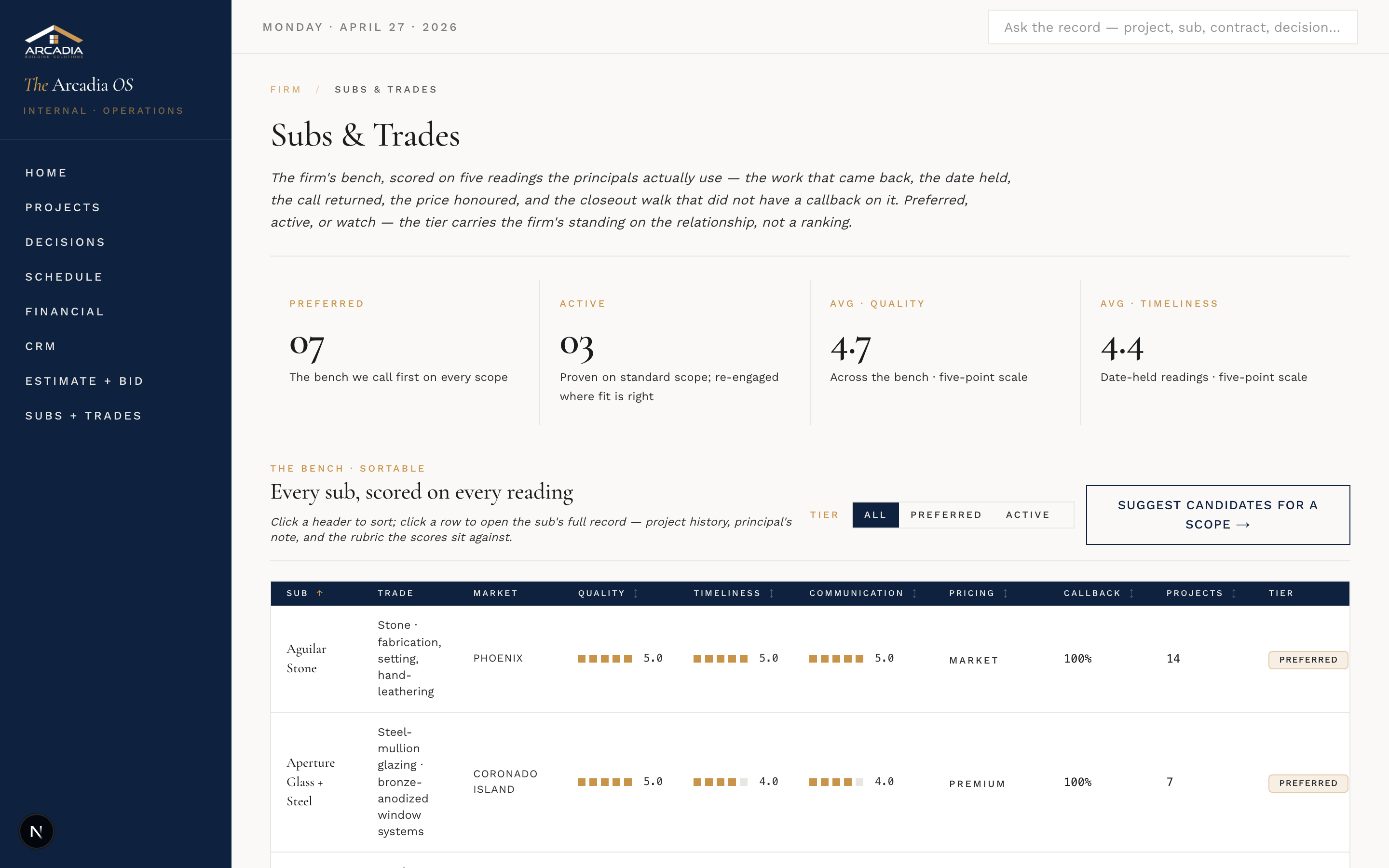1389x868 pixels.
Task: Click the TRADE column header
Action: (x=395, y=593)
